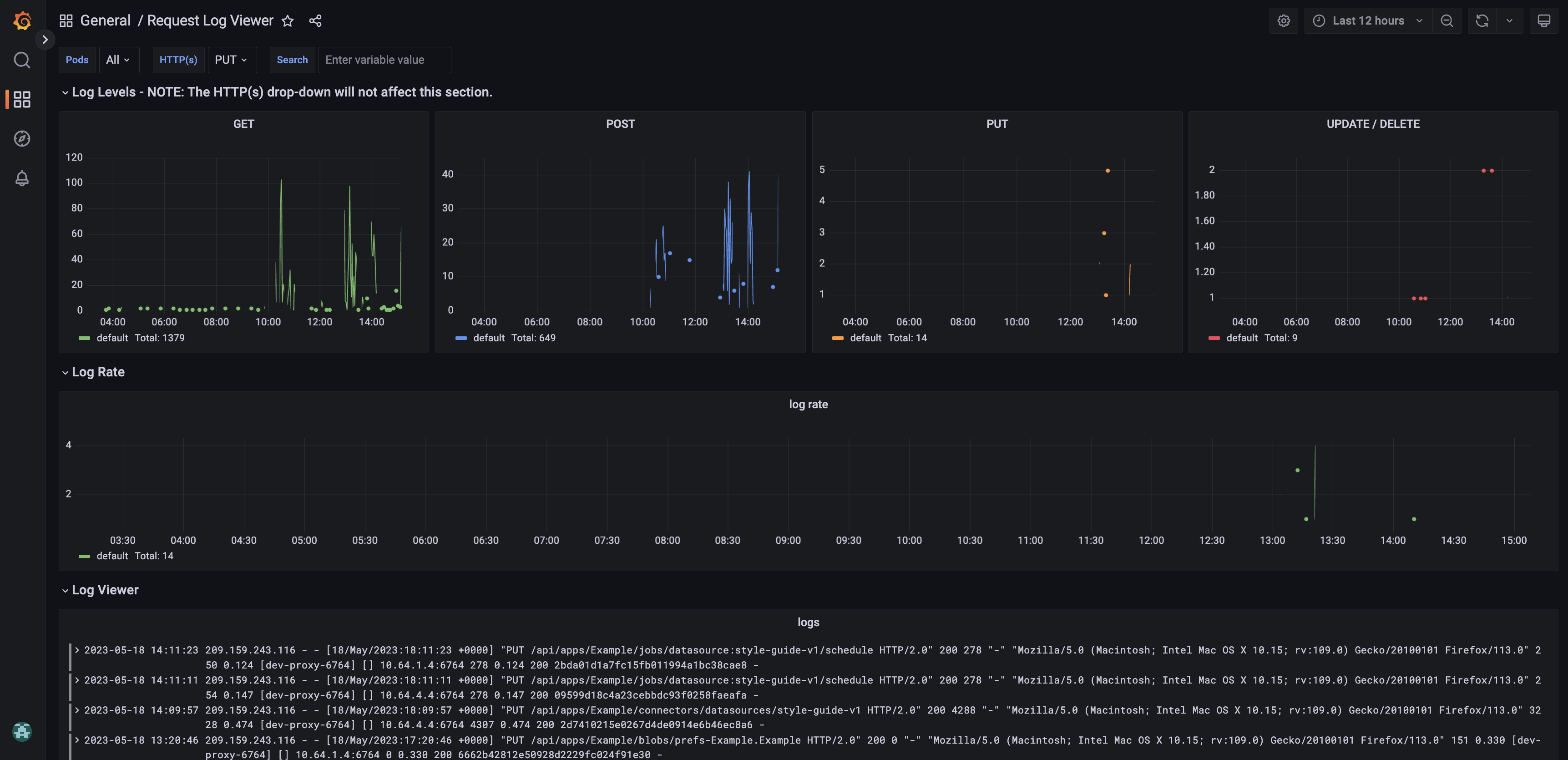This screenshot has width=1568, height=760.
Task: Toggle the default series in the log rate legend
Action: pos(112,555)
